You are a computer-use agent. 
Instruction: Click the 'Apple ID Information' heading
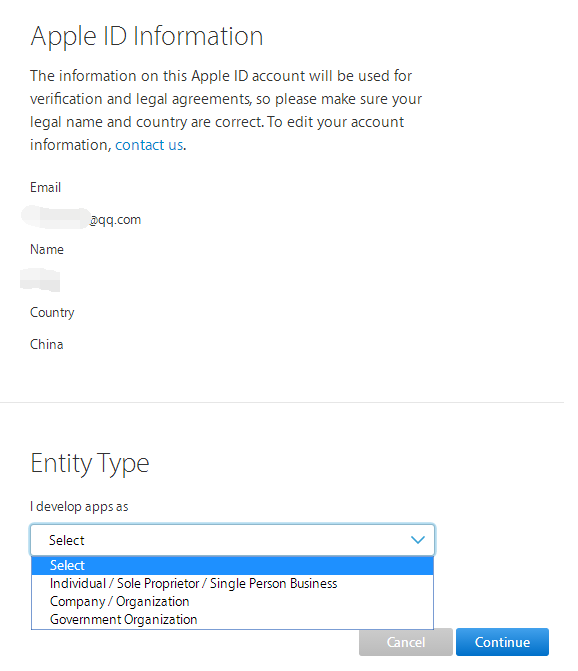(x=147, y=36)
